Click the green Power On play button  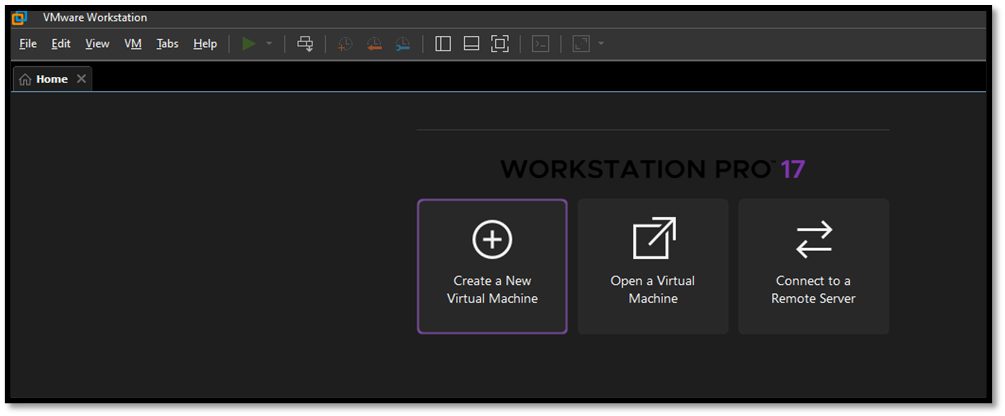(x=249, y=44)
